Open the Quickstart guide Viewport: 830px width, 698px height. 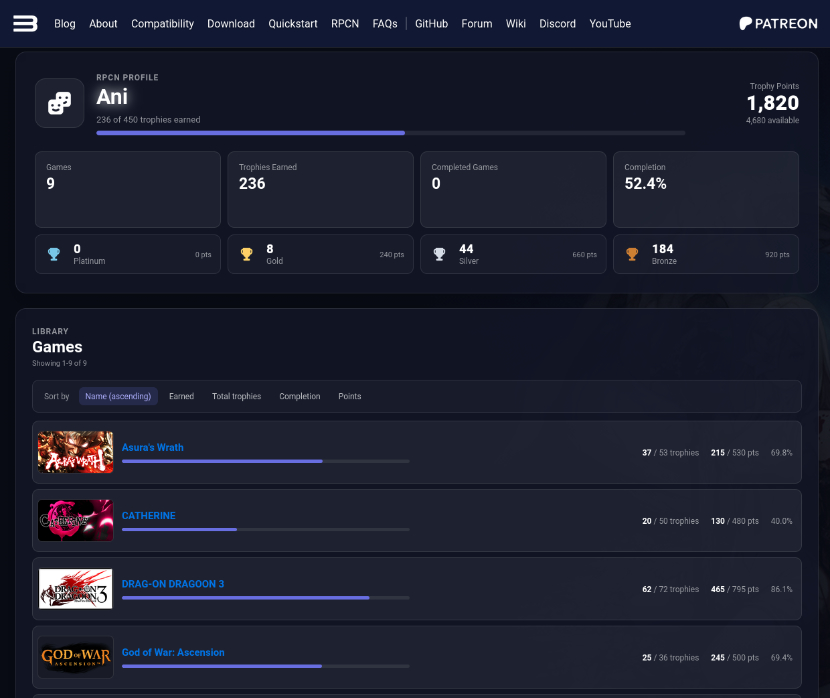pyautogui.click(x=293, y=24)
